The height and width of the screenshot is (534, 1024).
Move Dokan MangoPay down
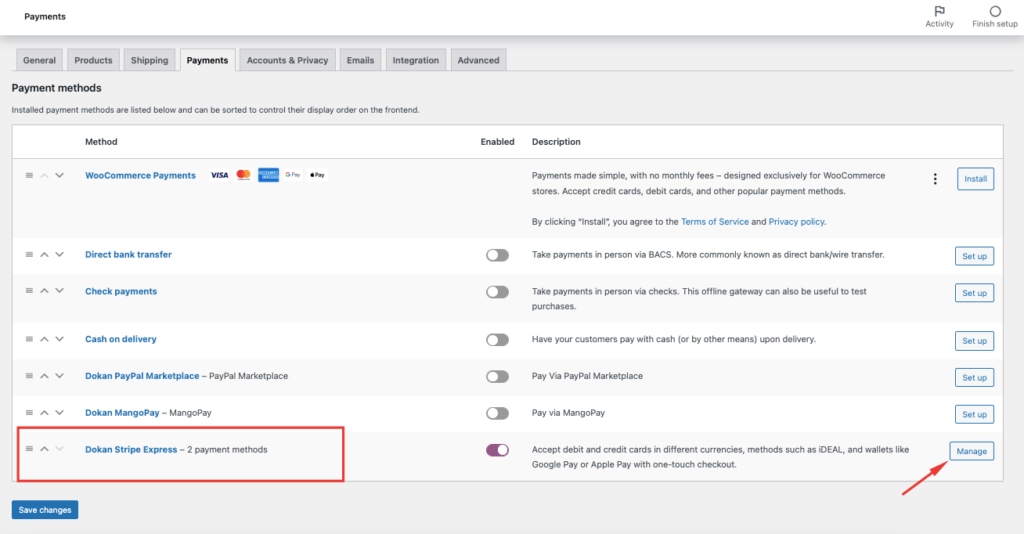(59, 413)
